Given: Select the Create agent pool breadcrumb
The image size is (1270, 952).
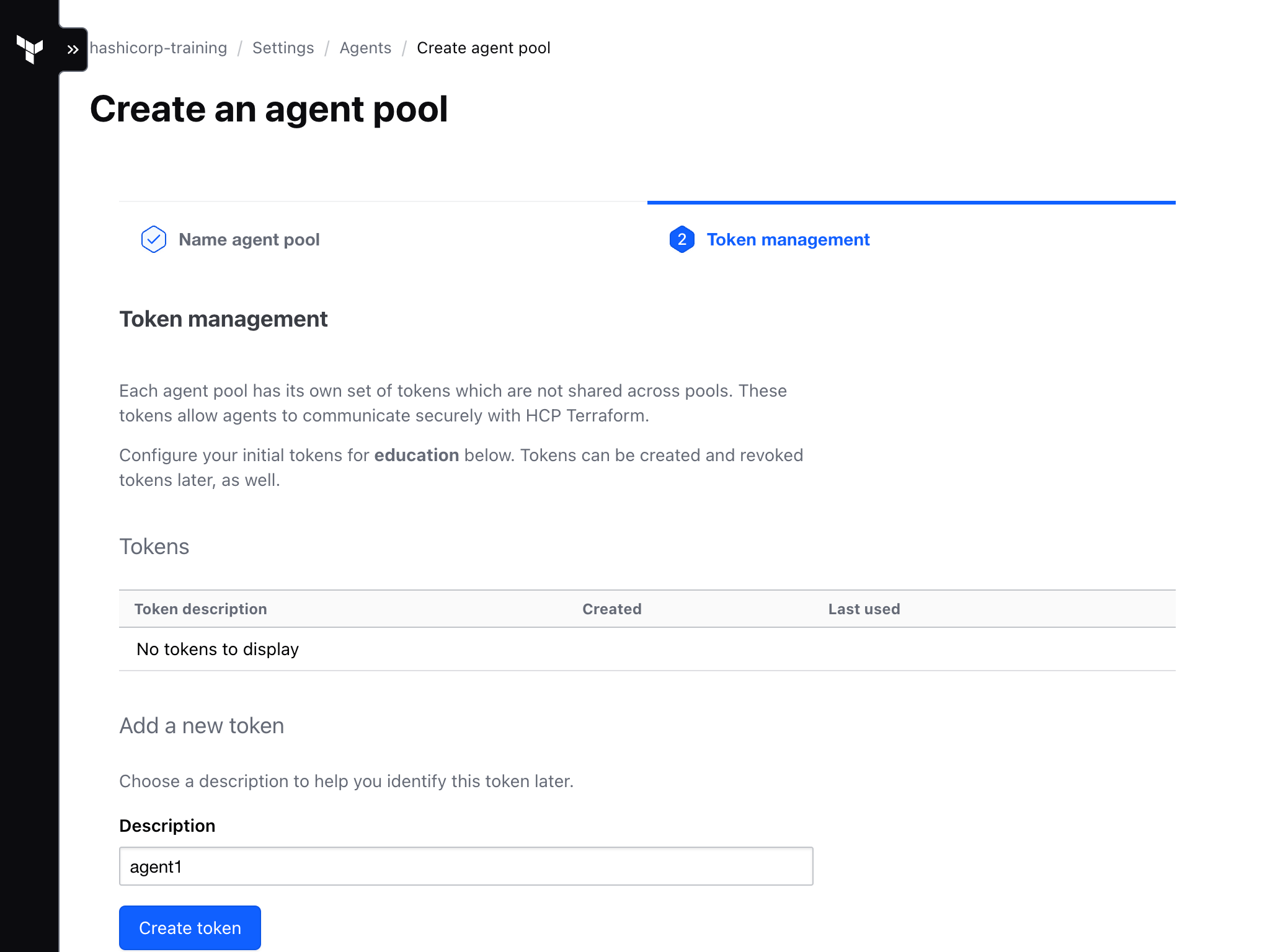Looking at the screenshot, I should [484, 48].
